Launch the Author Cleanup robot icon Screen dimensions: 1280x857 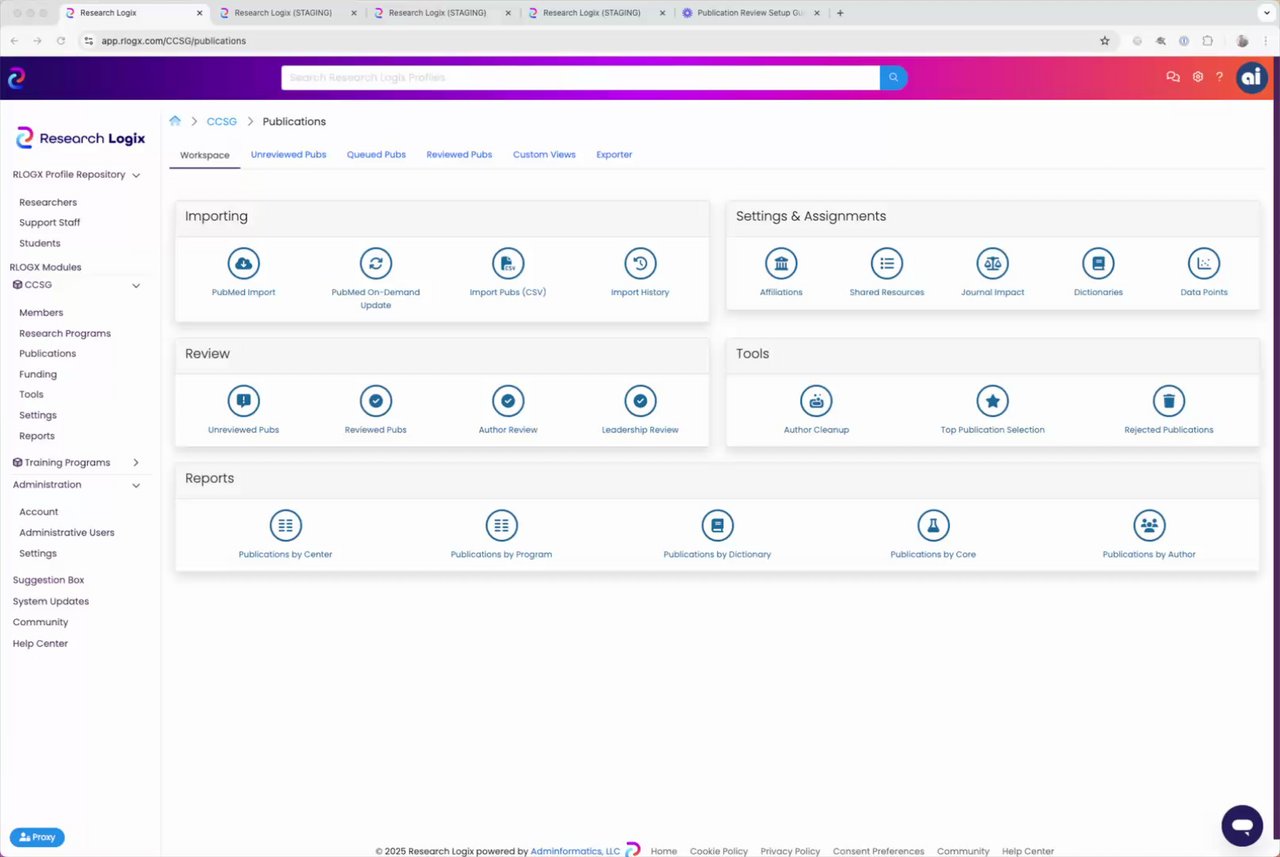(x=816, y=401)
